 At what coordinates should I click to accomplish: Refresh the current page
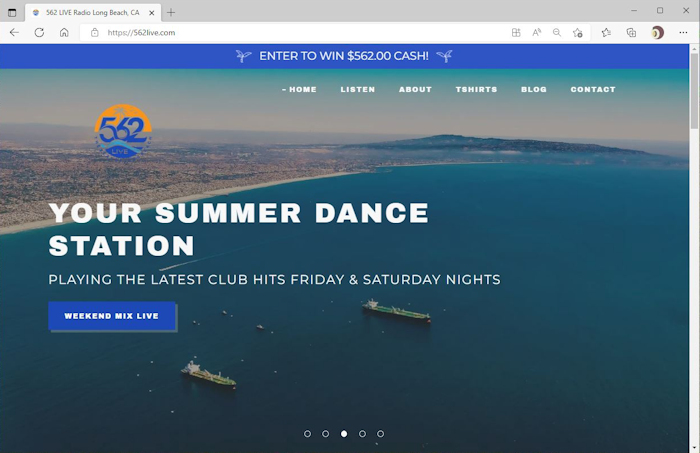[39, 33]
